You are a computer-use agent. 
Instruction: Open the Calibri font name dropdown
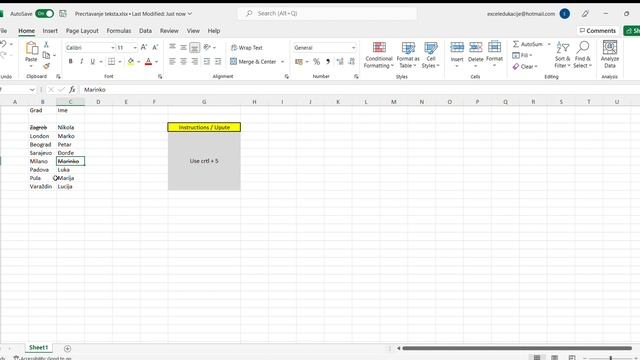tap(113, 48)
